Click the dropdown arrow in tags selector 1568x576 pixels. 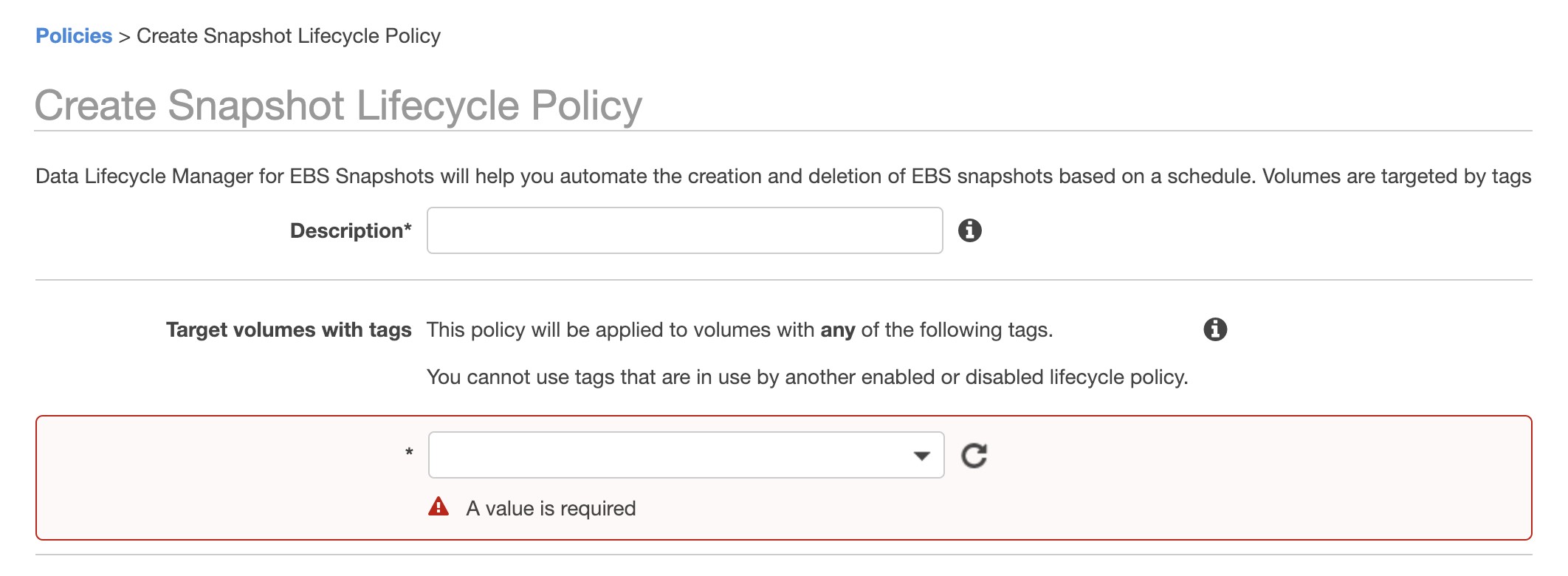pyautogui.click(x=921, y=456)
